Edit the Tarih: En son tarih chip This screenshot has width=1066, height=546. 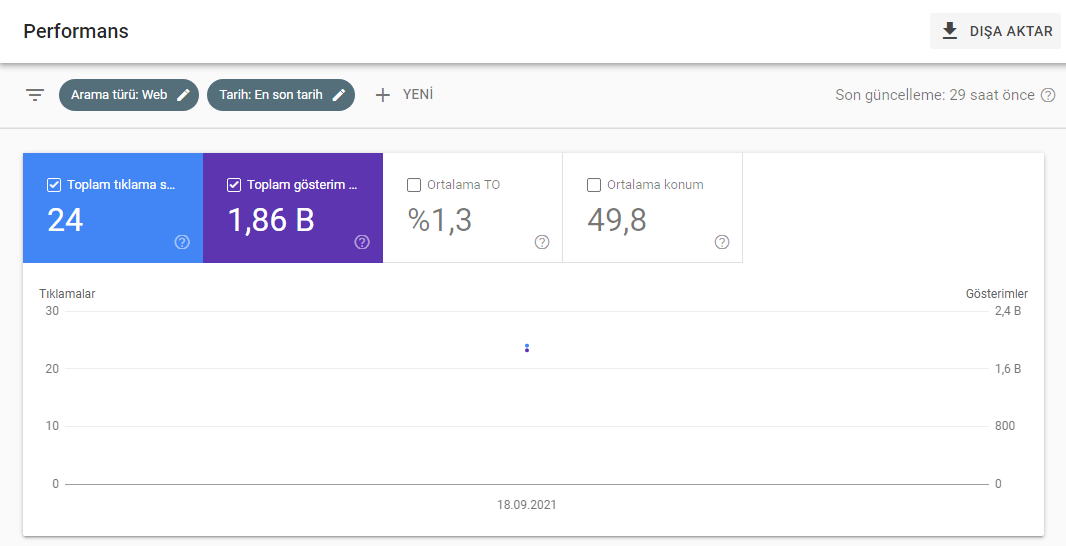pos(281,95)
